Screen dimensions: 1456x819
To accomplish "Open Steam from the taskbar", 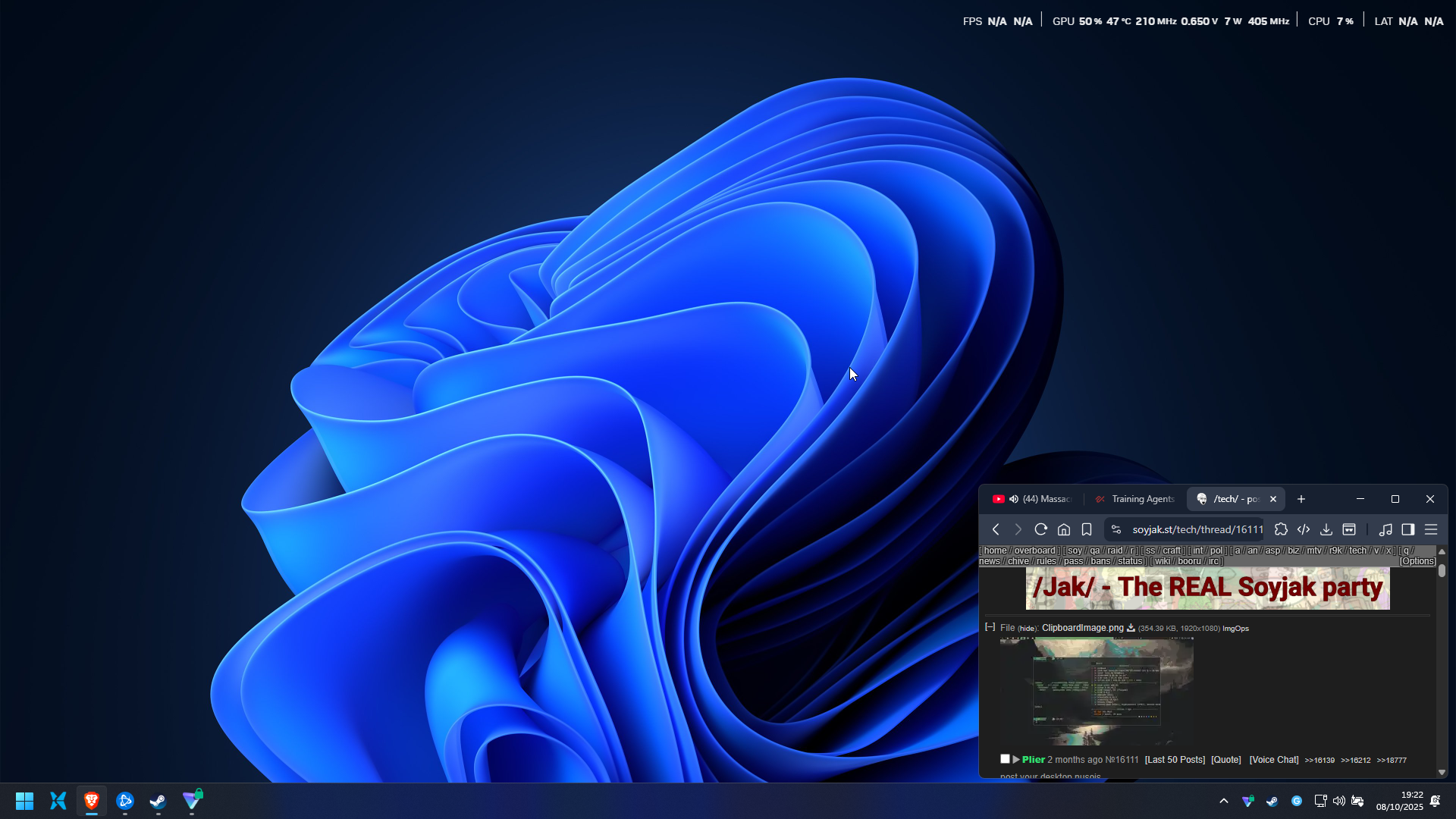I will (158, 801).
